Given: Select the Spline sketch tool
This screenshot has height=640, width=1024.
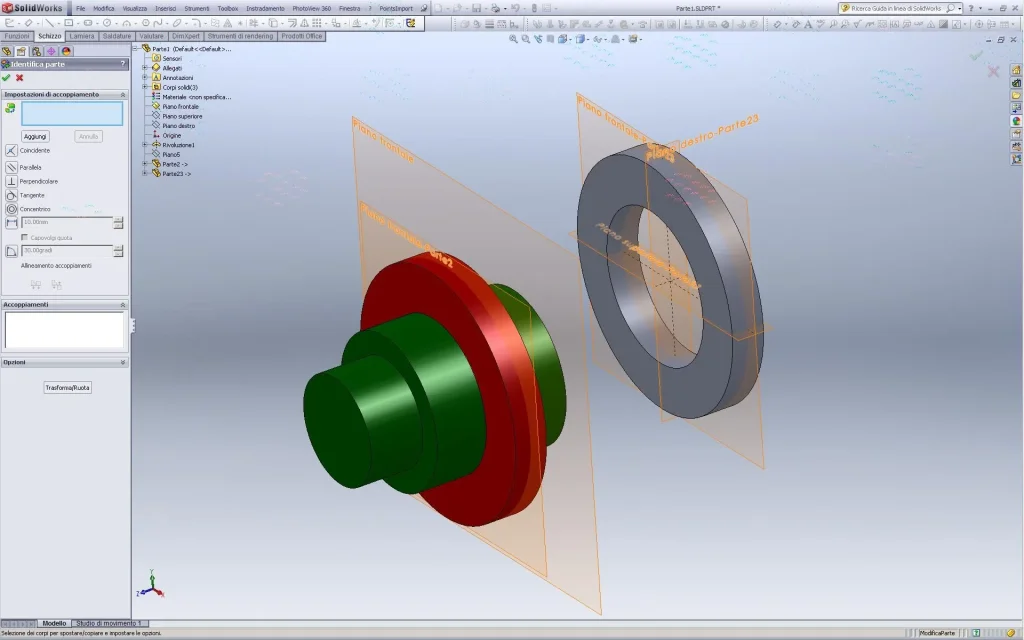Looking at the screenshot, I should tap(157, 23).
